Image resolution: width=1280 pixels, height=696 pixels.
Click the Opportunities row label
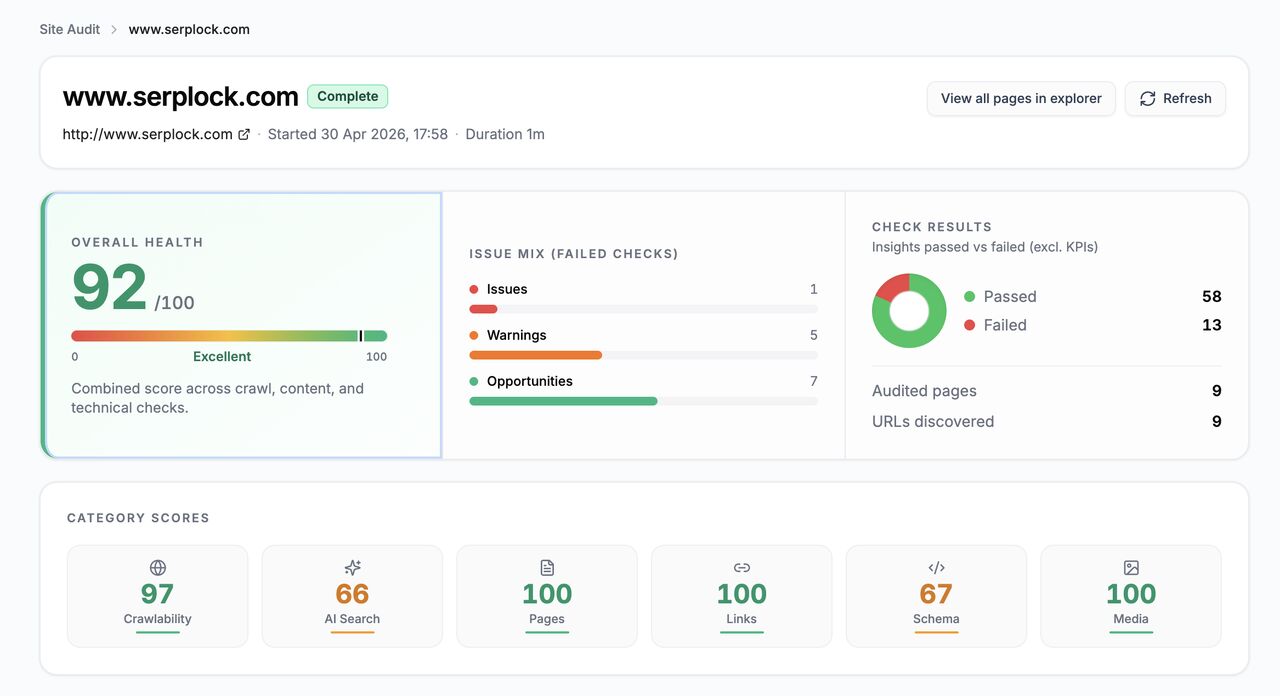click(530, 381)
